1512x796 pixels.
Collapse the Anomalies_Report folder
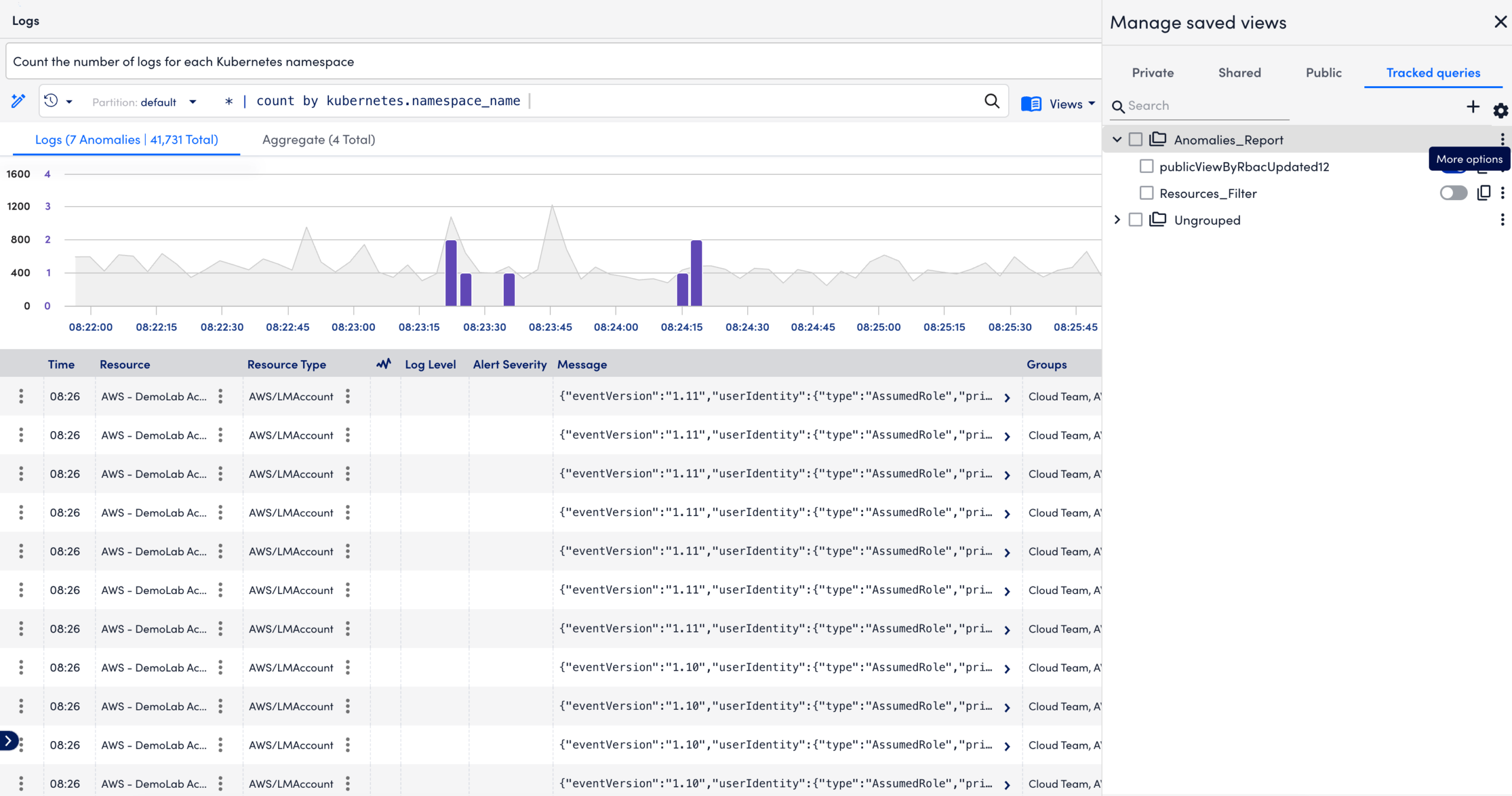pos(1117,140)
